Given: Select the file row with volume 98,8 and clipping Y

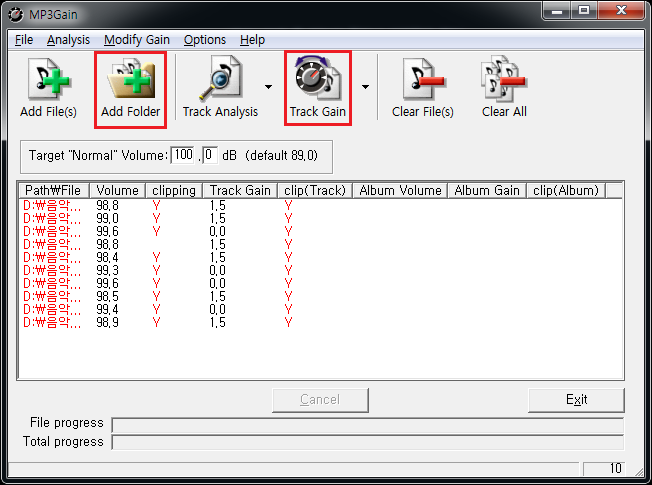Looking at the screenshot, I should (x=320, y=205).
